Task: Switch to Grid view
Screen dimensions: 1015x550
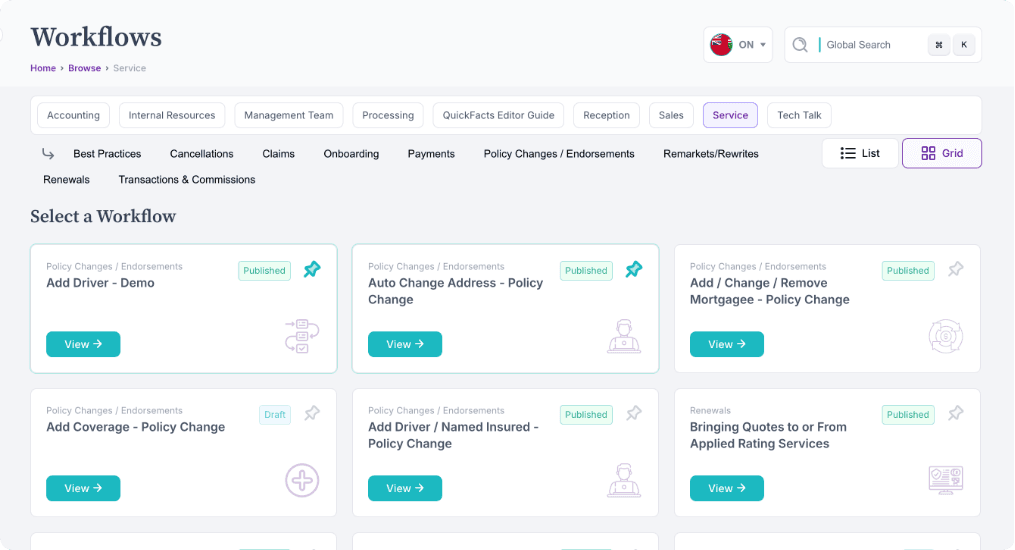Action: pos(942,153)
